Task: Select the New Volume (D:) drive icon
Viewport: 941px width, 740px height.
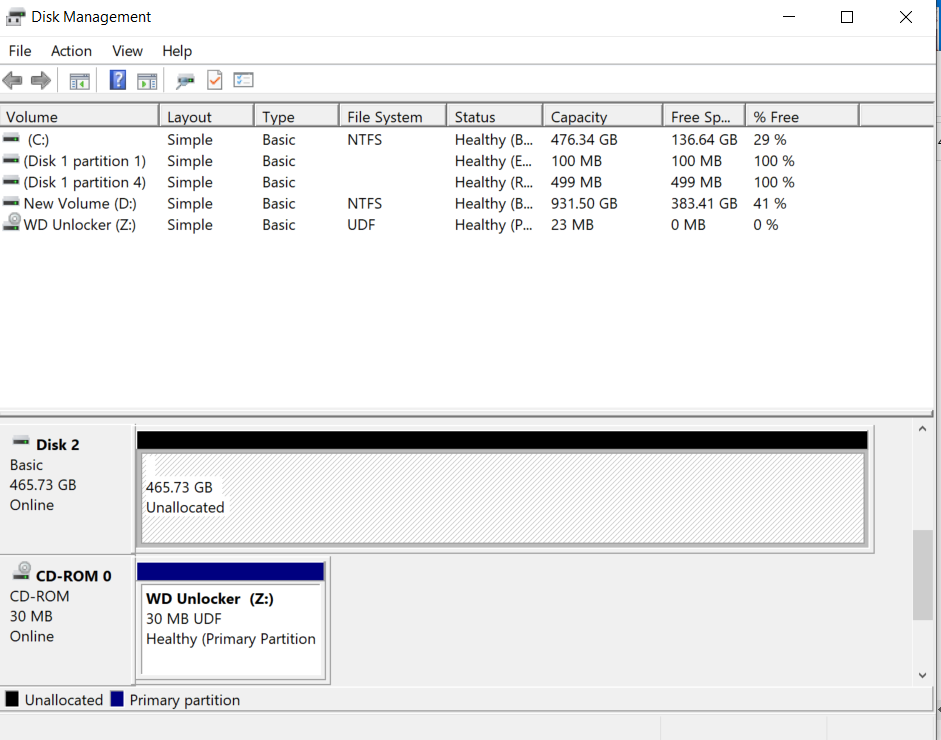Action: pyautogui.click(x=11, y=202)
